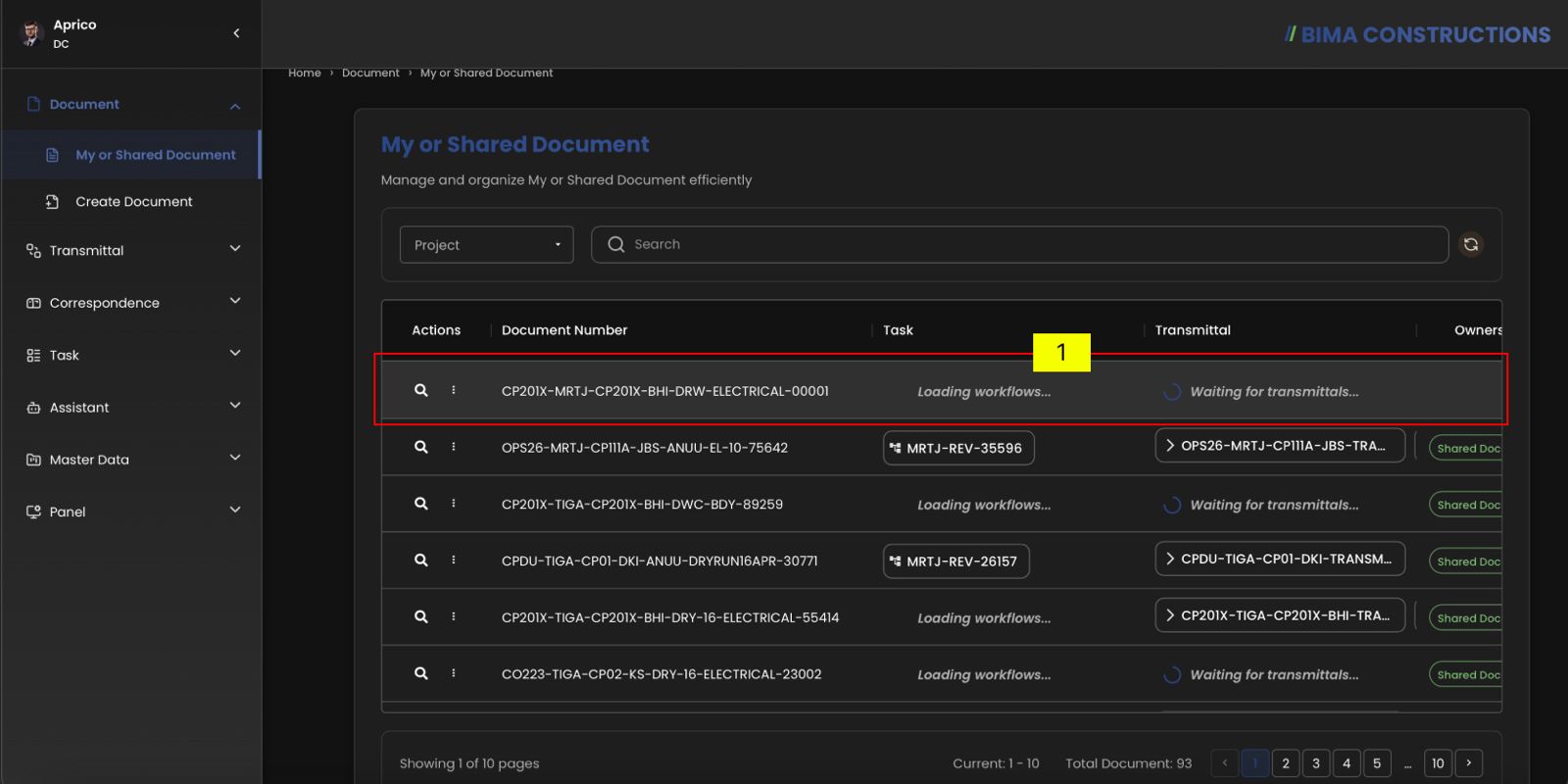Go to page 5

[x=1377, y=762]
